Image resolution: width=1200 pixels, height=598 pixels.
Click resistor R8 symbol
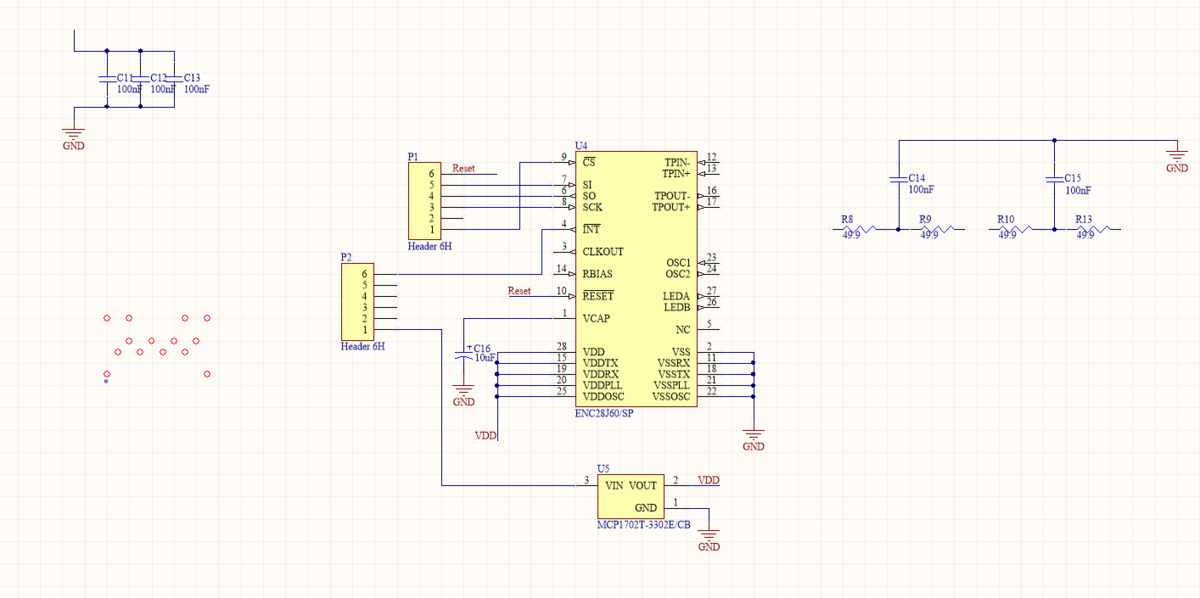click(856, 229)
